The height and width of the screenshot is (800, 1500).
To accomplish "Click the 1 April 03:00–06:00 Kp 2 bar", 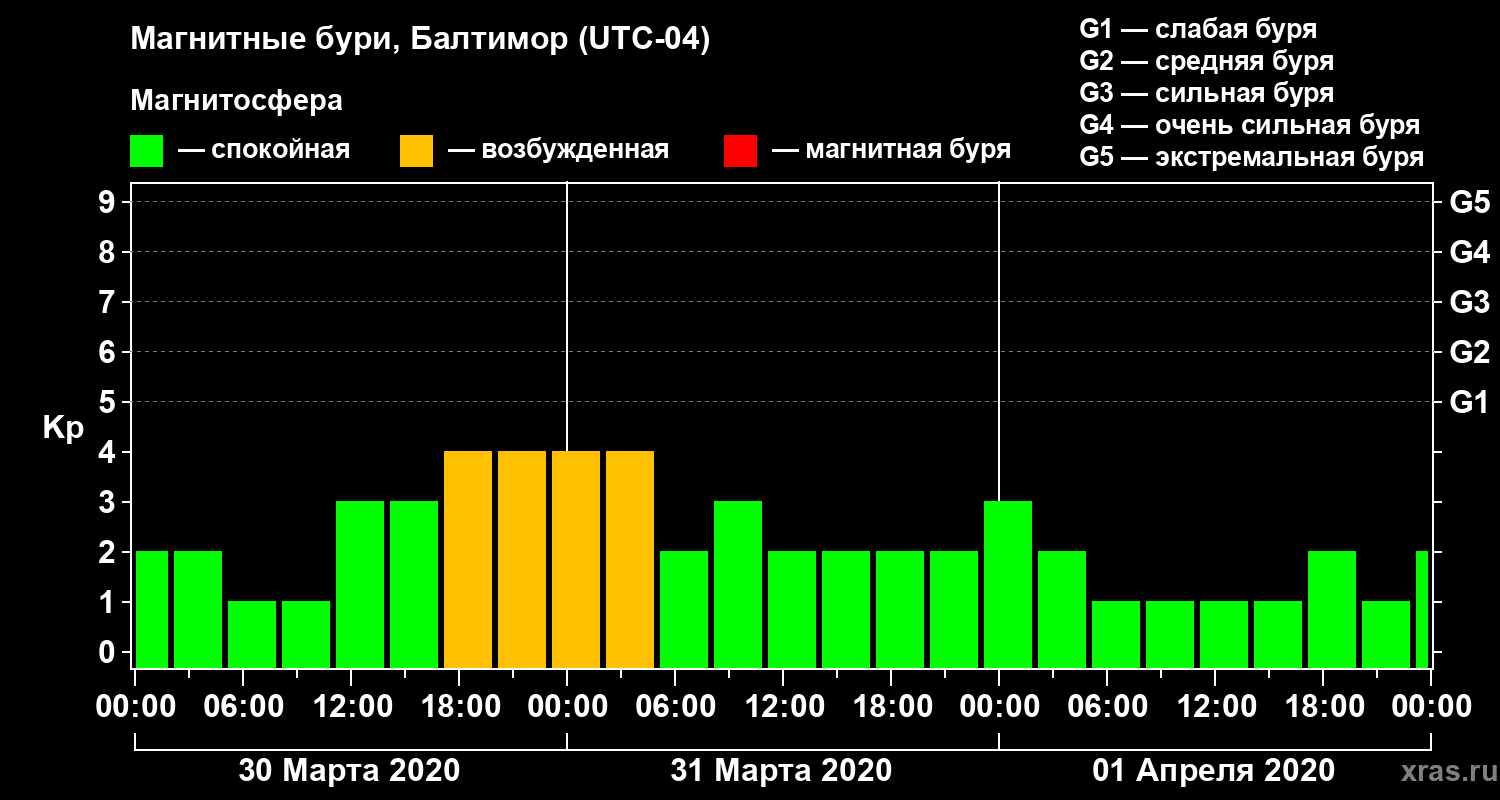I will tap(1062, 609).
